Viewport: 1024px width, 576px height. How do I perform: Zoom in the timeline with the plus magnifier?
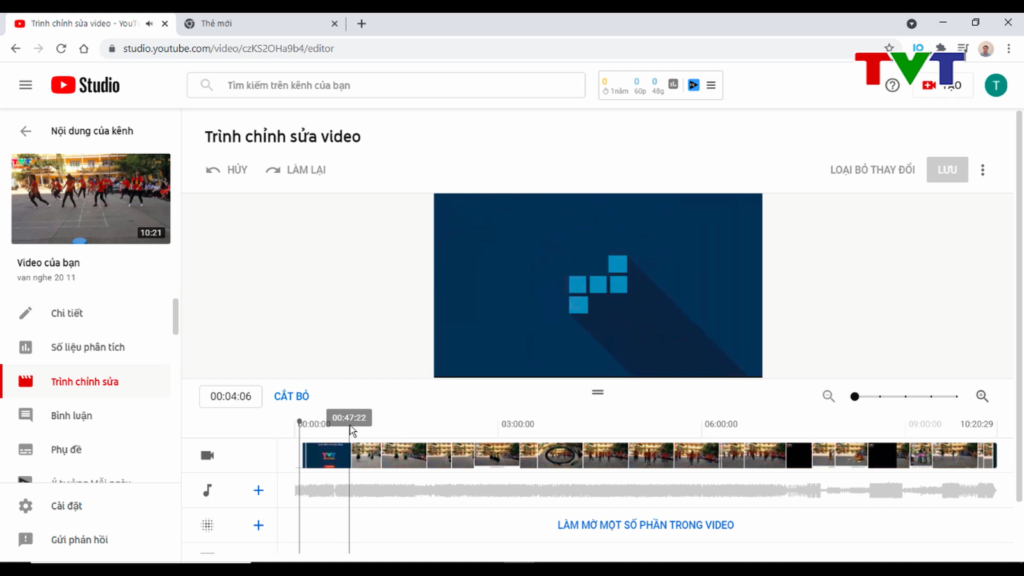coord(982,396)
